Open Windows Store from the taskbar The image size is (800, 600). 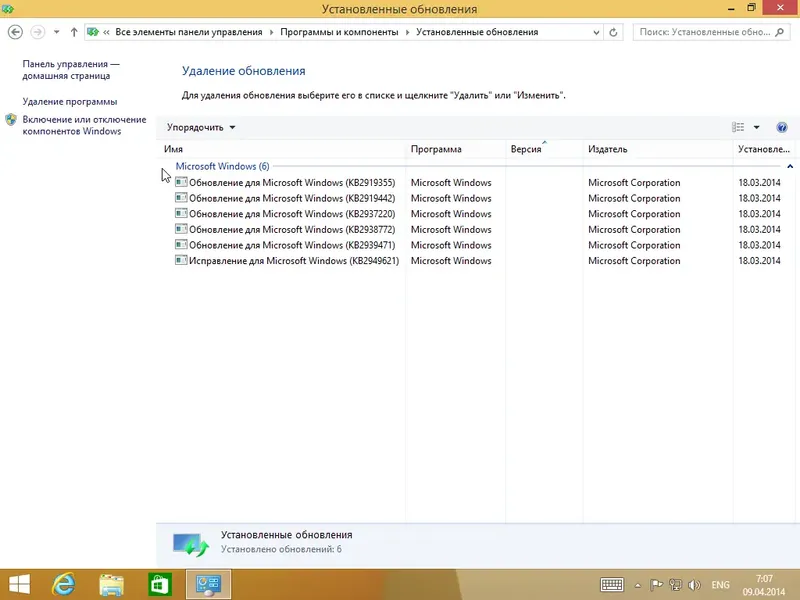159,585
